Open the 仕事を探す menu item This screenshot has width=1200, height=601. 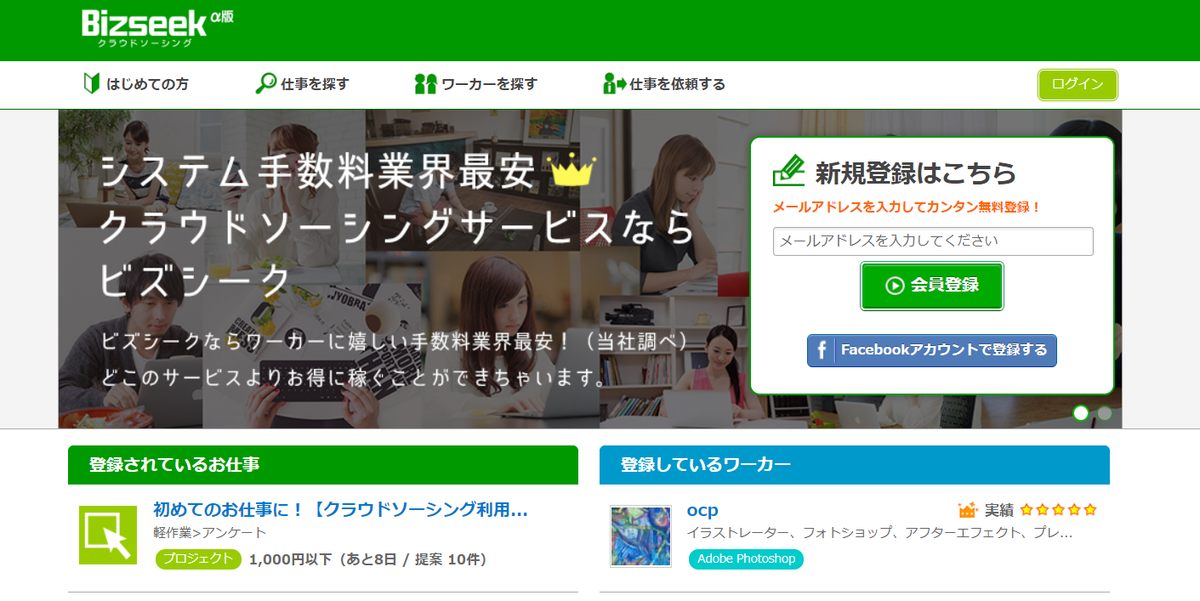point(302,84)
